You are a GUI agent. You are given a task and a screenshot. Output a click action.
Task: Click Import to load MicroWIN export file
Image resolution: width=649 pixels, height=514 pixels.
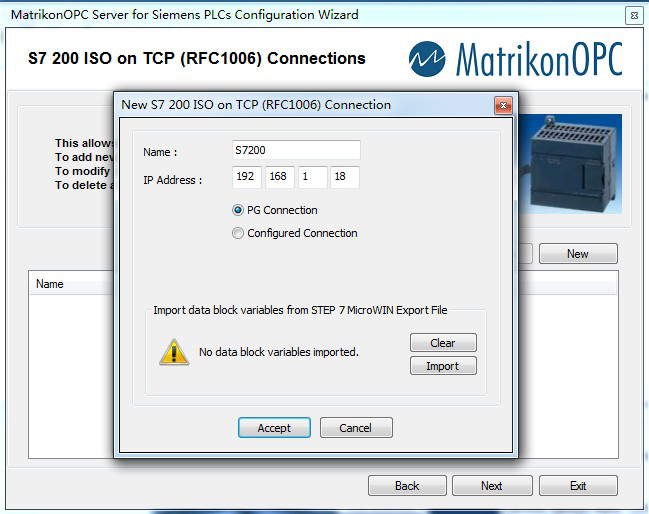[x=443, y=366]
